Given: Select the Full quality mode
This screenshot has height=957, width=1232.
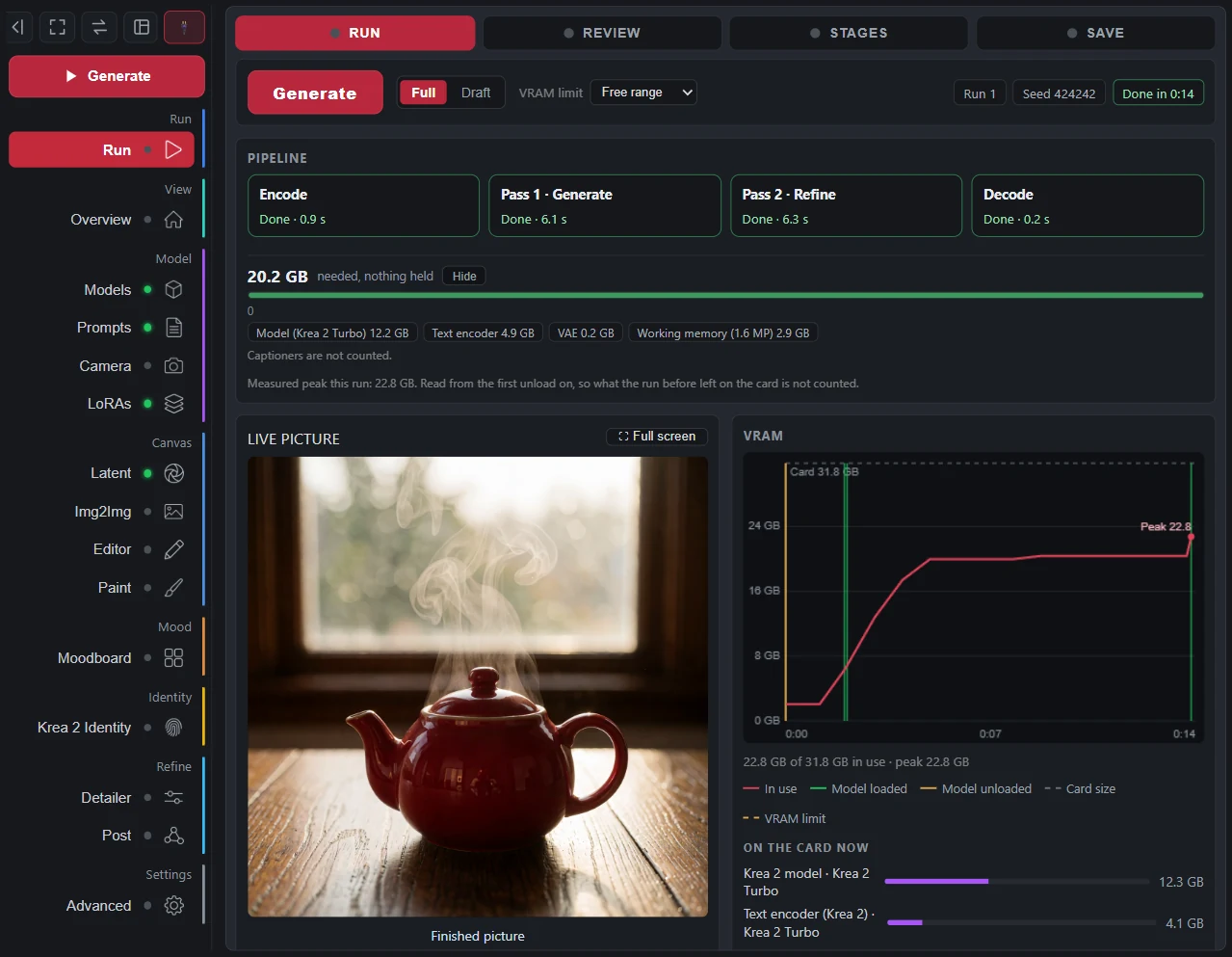Looking at the screenshot, I should click(424, 93).
